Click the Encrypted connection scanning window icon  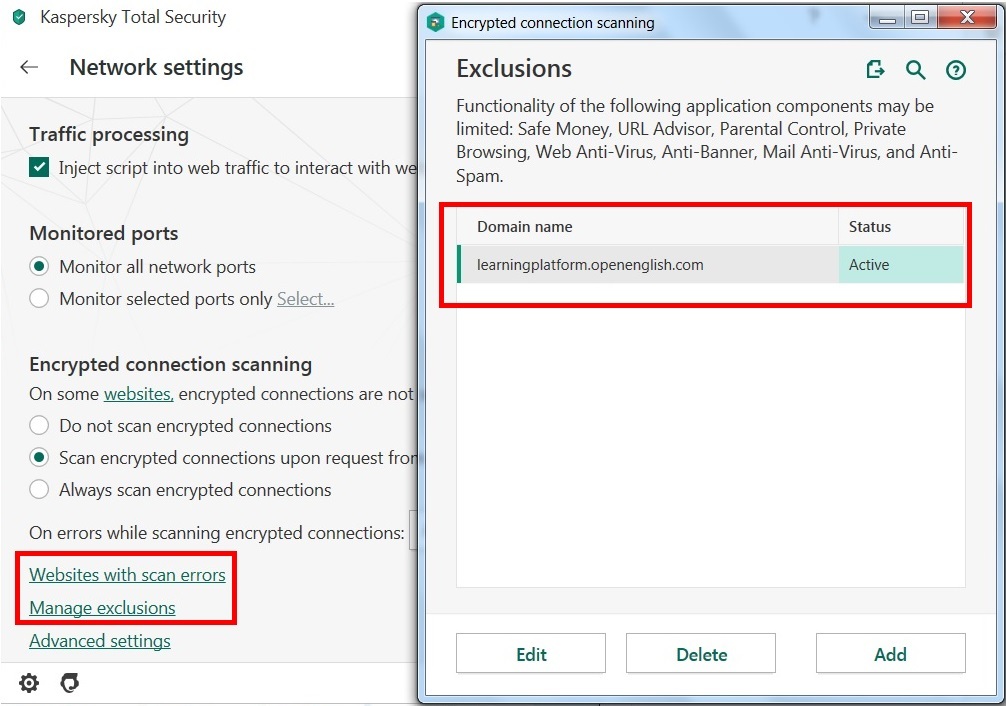pyautogui.click(x=436, y=22)
